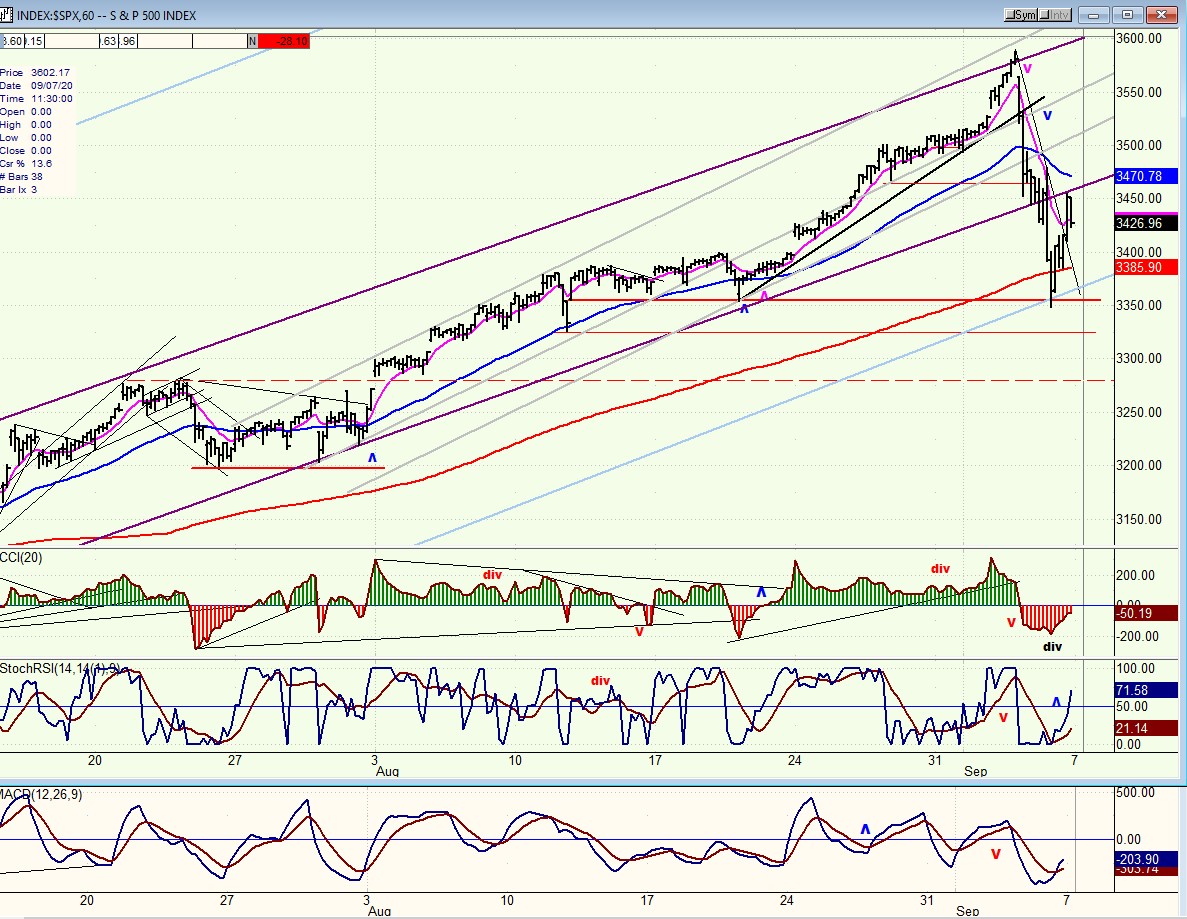Screen dimensions: 1187x919
Task: Click the CCI -50.19 value label
Action: coord(1145,613)
